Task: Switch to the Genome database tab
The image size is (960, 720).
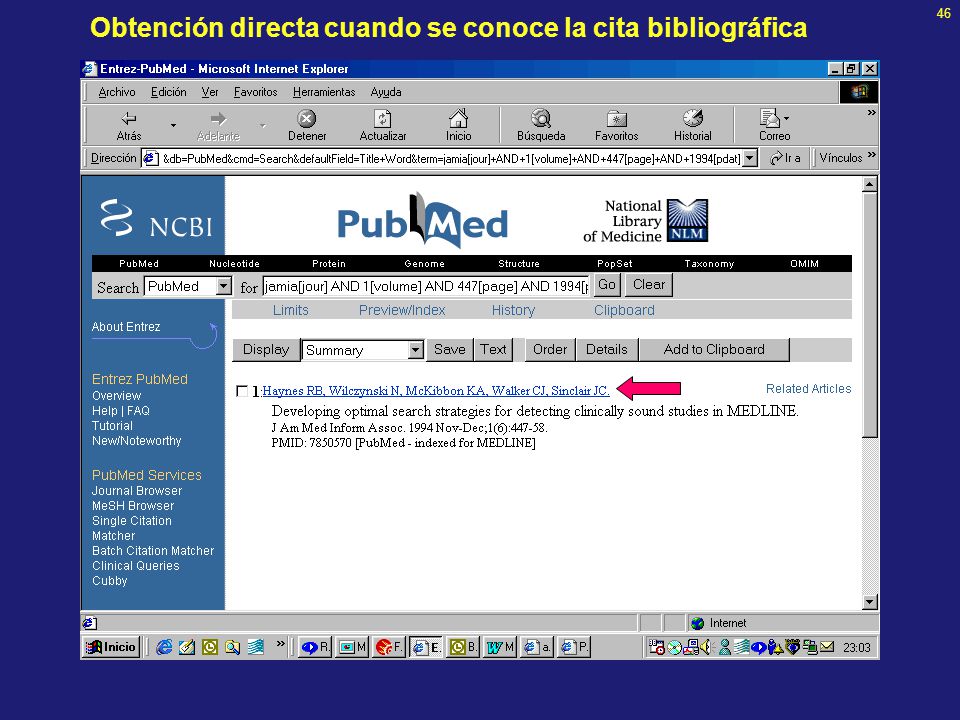Action: point(424,264)
